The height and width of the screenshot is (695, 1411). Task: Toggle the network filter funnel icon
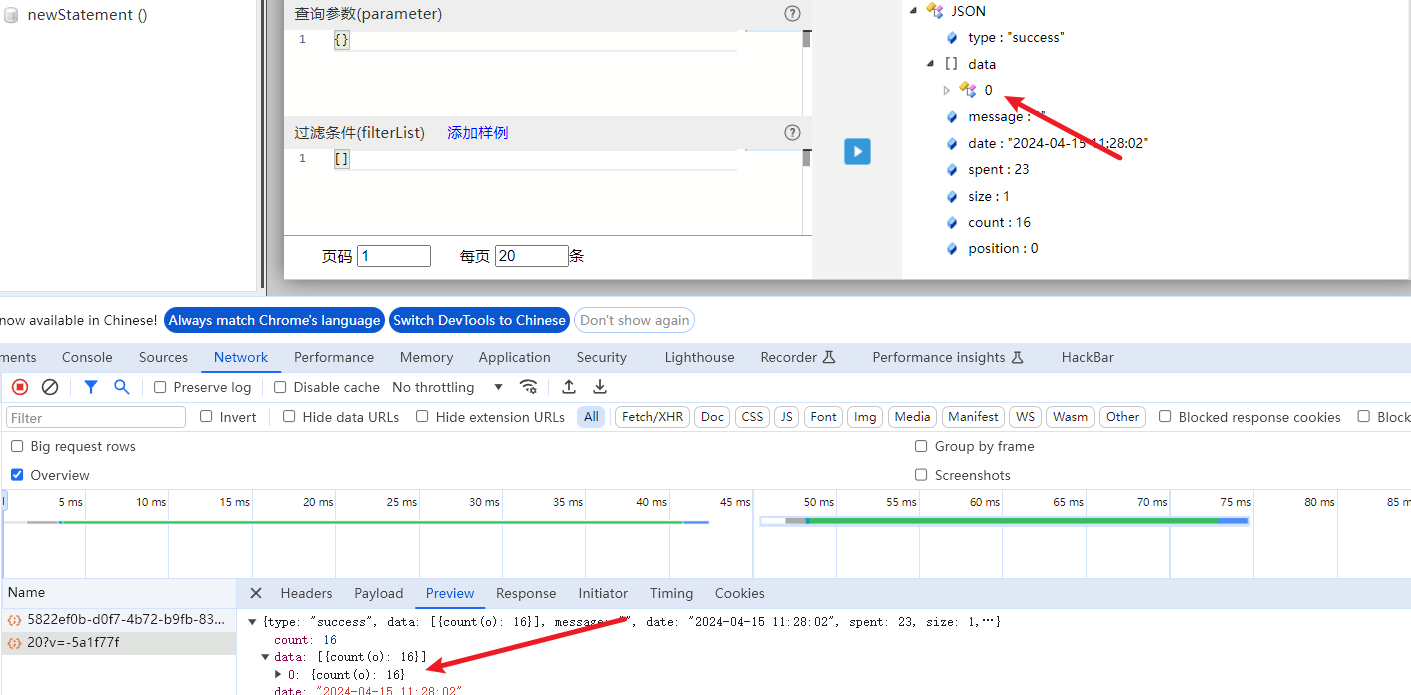[x=91, y=387]
